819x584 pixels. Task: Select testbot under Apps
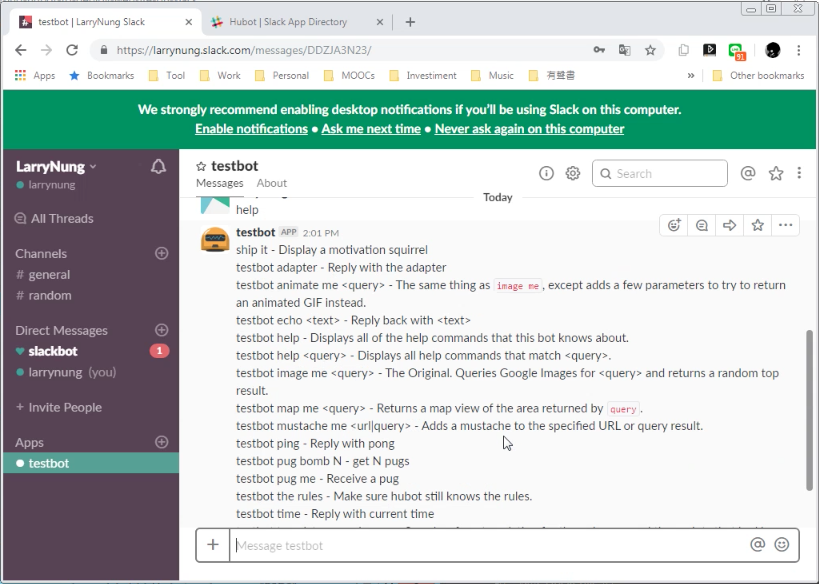(x=91, y=463)
